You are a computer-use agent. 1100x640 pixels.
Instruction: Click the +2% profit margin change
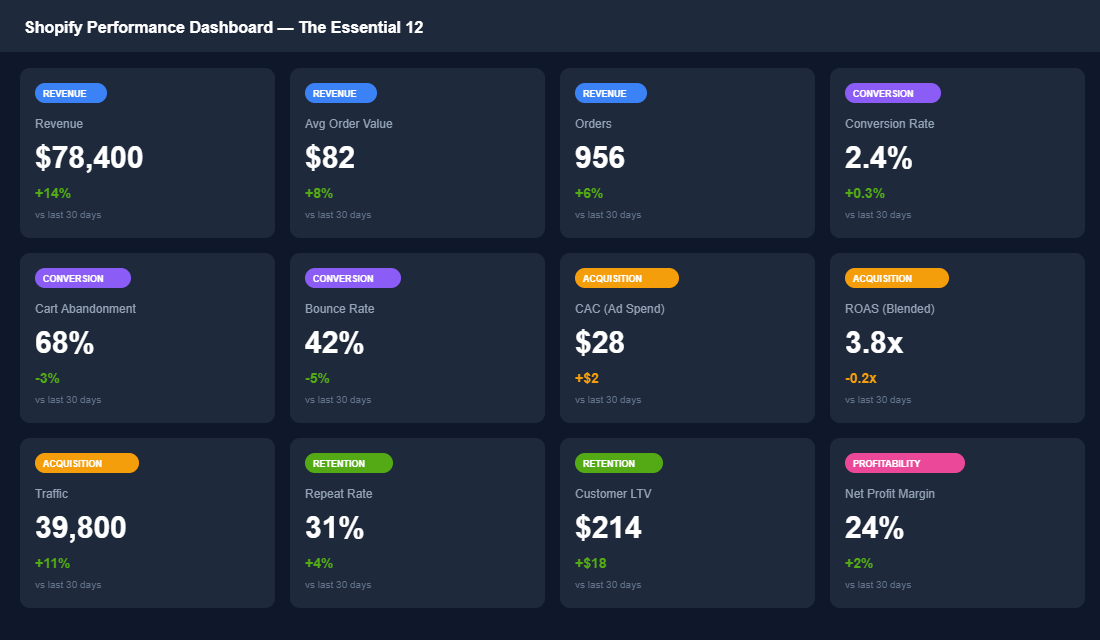[x=859, y=564]
